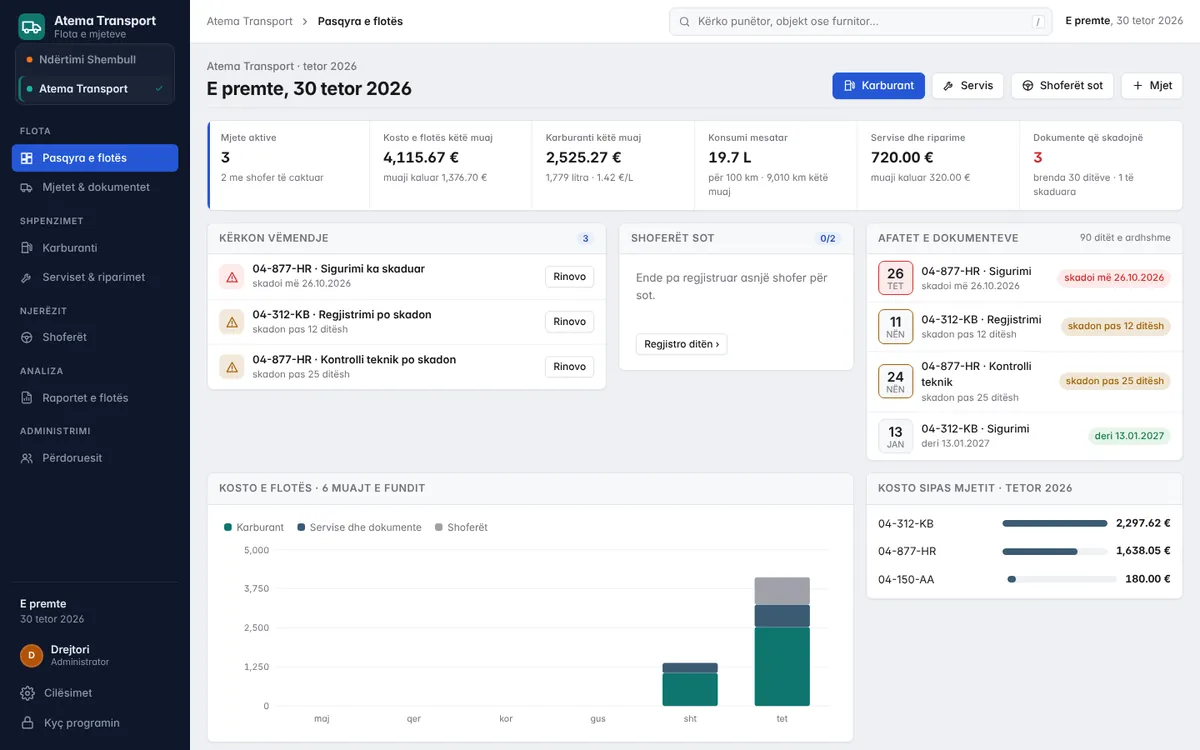This screenshot has height=750, width=1200.
Task: Click the Regjistro ditën button
Action: tap(682, 344)
